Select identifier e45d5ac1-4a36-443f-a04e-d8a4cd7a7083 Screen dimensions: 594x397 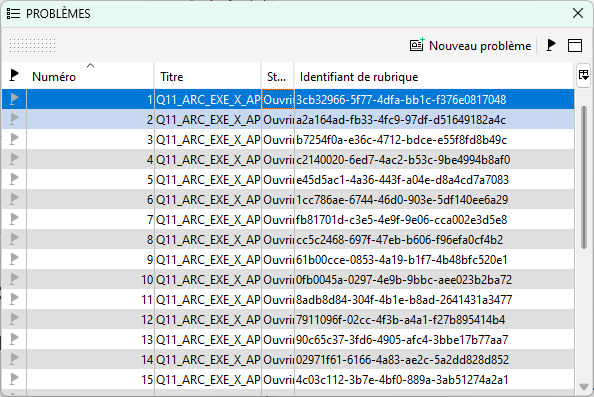pyautogui.click(x=402, y=180)
